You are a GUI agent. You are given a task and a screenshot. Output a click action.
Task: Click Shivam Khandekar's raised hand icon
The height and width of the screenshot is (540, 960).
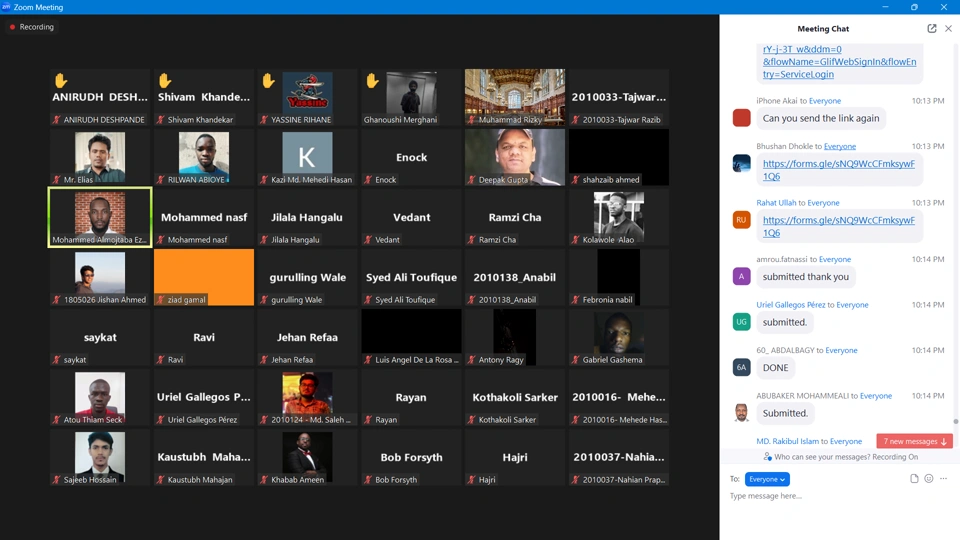click(x=165, y=80)
